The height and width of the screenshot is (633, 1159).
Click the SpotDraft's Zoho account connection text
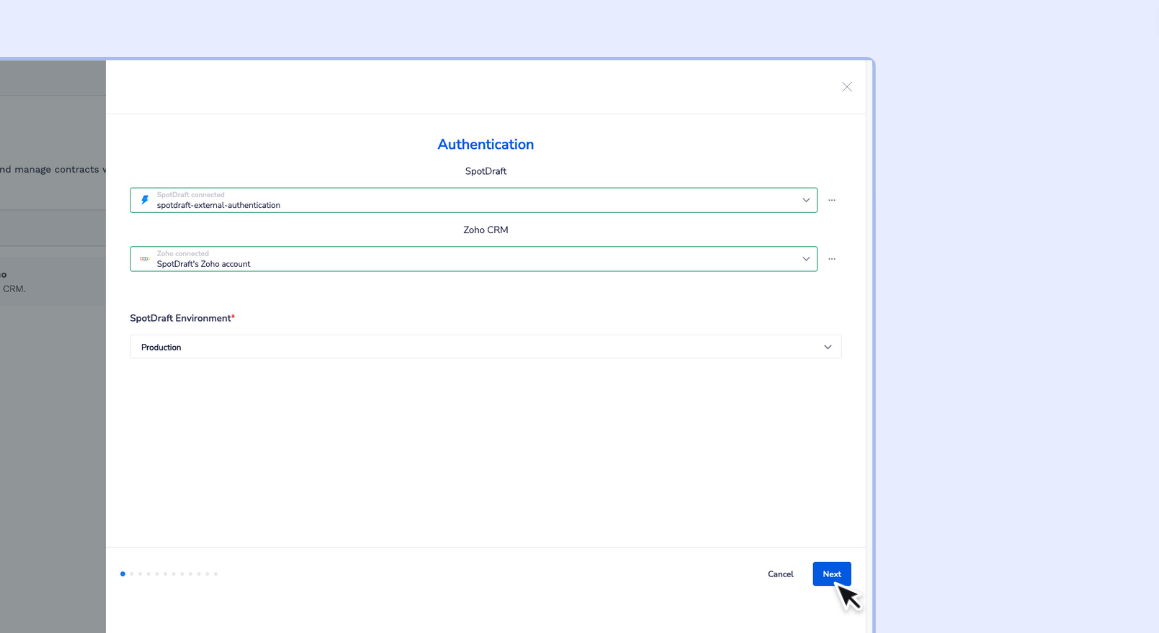203,264
